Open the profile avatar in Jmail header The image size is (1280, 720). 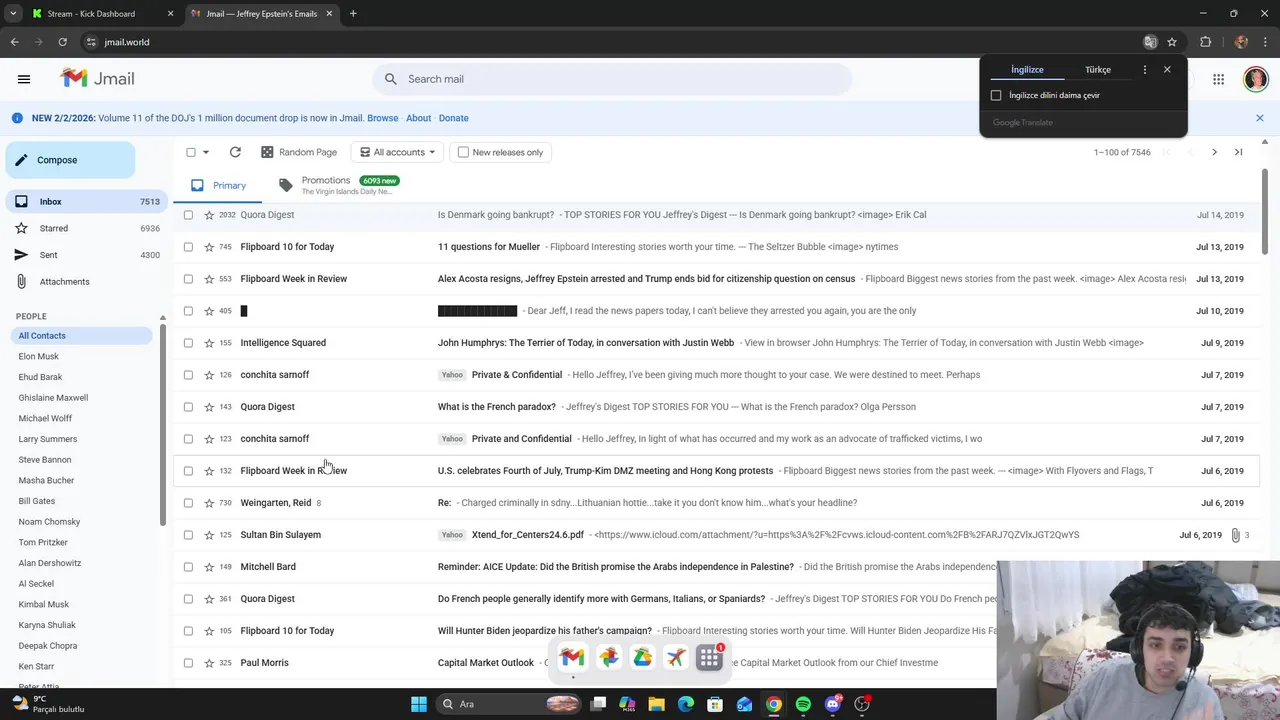pos(1255,79)
